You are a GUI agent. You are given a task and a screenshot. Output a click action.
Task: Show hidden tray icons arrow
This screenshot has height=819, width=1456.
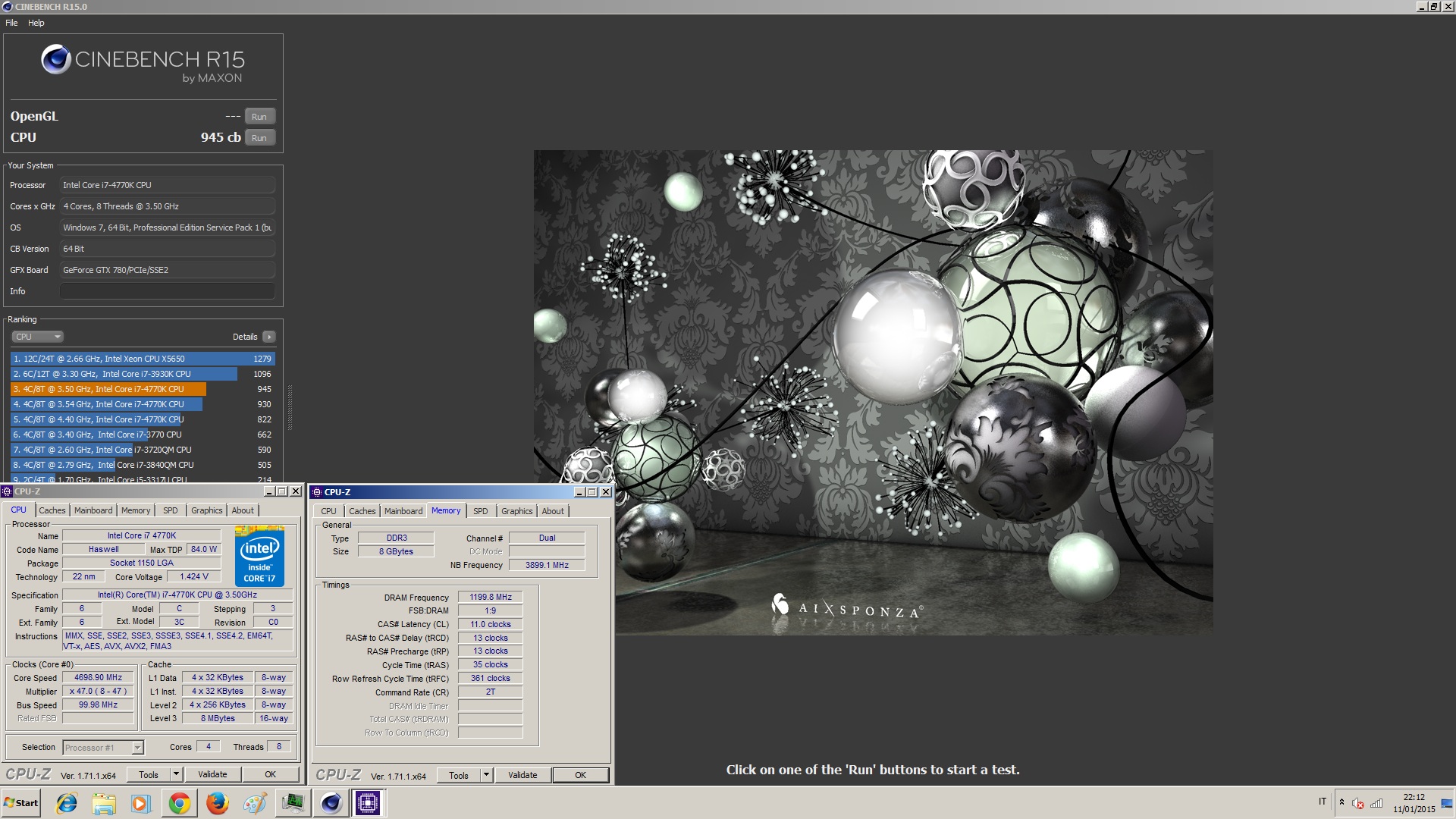pyautogui.click(x=1341, y=802)
